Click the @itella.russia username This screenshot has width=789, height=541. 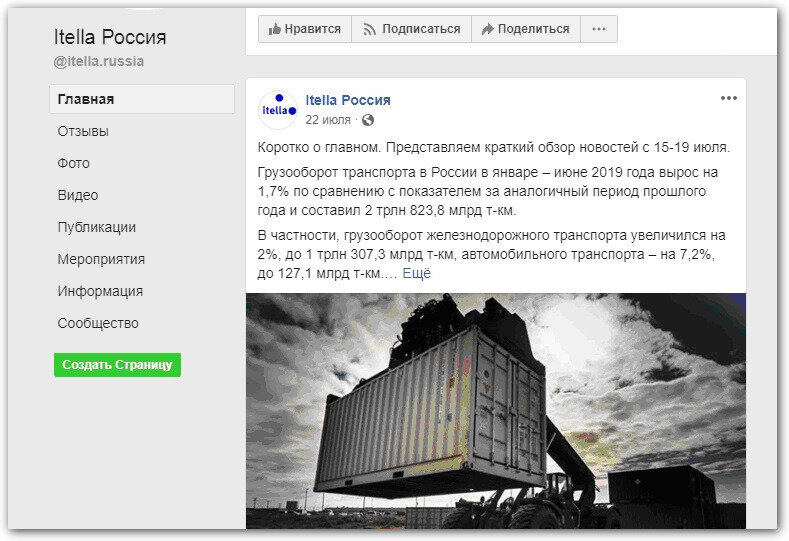[x=99, y=61]
